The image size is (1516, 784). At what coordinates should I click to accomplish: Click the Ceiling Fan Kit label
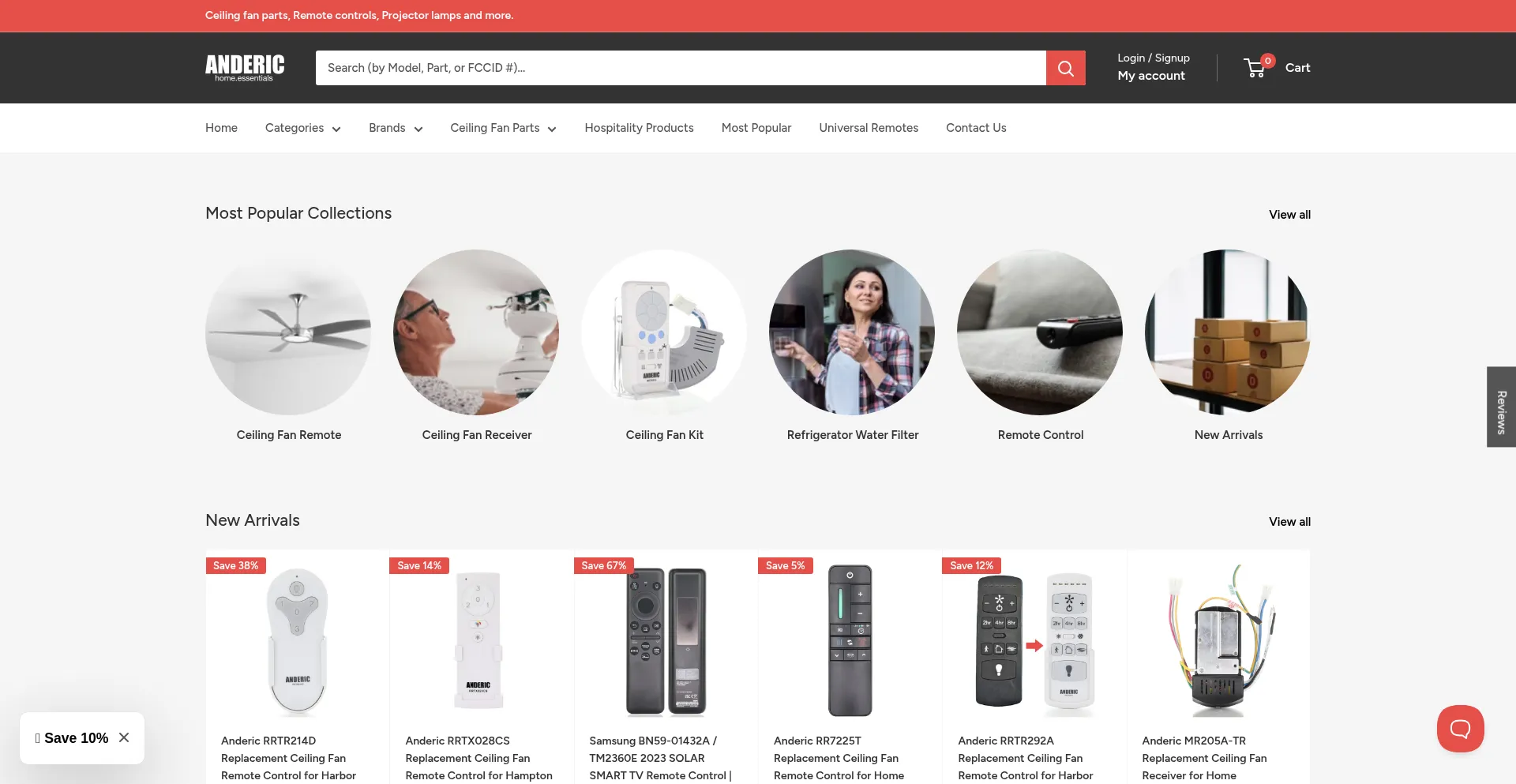click(665, 435)
